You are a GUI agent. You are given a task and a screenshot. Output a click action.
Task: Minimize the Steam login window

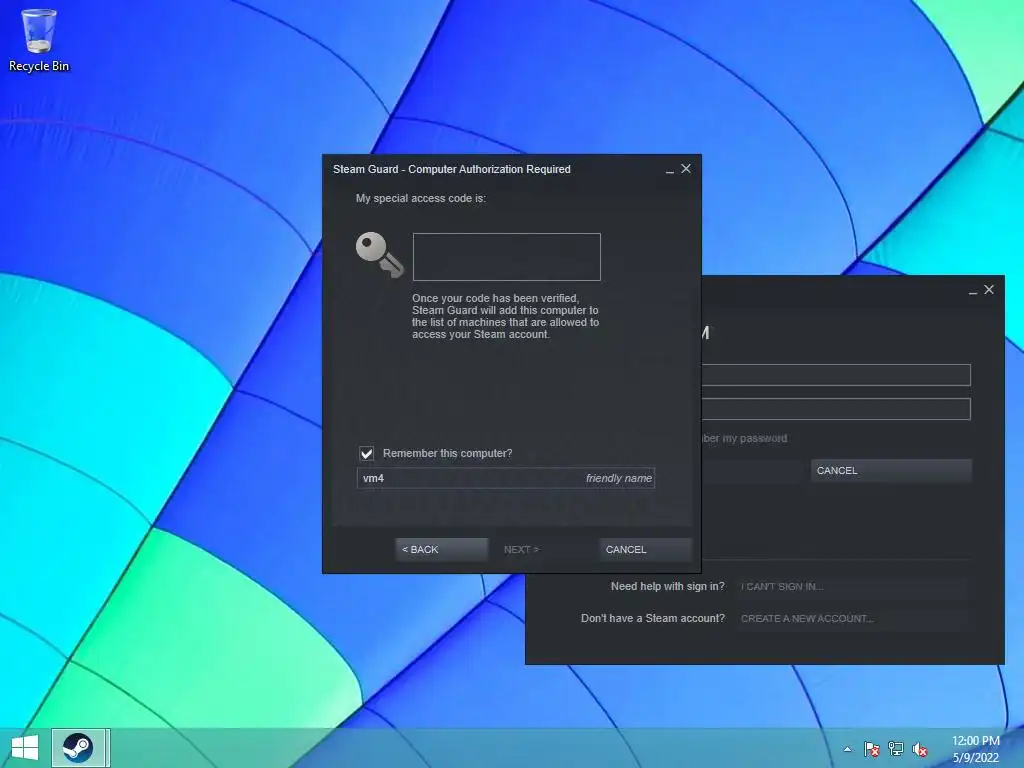point(972,291)
